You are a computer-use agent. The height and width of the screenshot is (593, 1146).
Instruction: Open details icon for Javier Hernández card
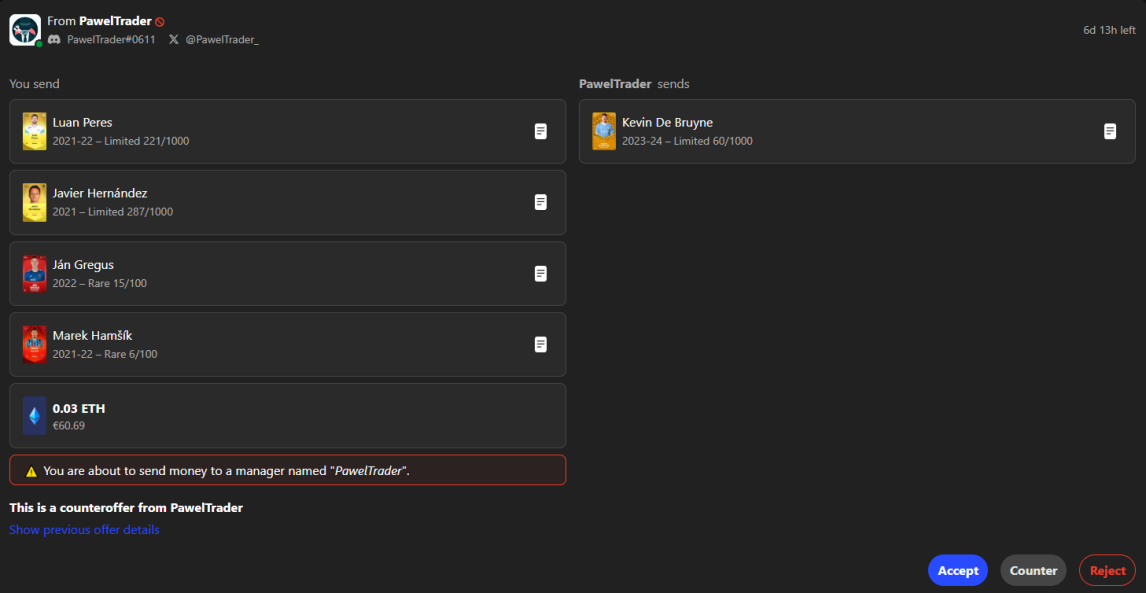(x=541, y=203)
